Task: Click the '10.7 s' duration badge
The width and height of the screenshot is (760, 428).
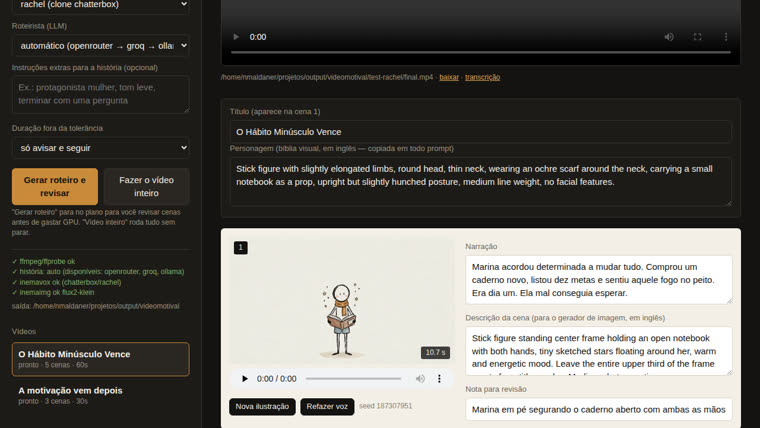Action: 435,352
